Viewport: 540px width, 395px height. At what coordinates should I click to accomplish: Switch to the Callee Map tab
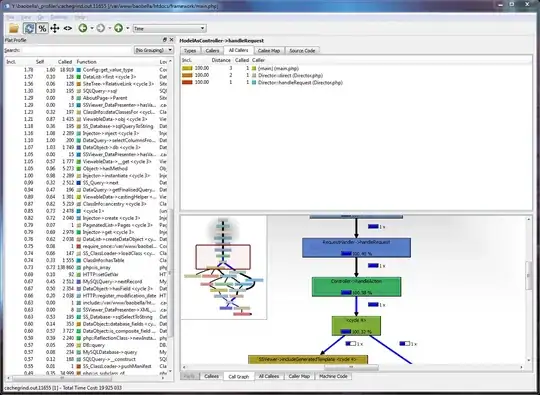(269, 51)
